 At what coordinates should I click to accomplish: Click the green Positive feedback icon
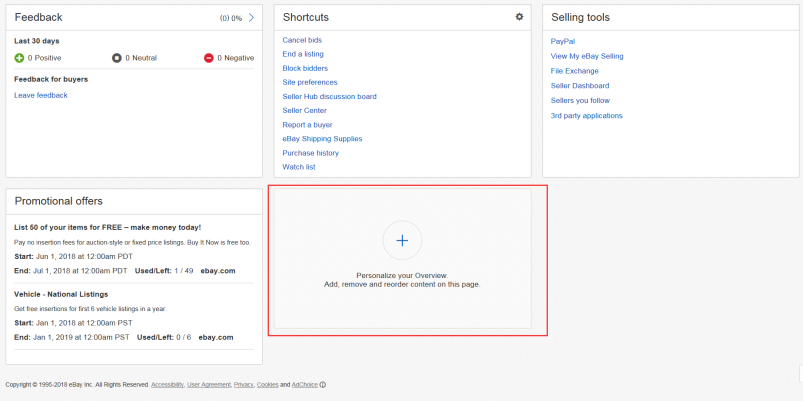point(20,58)
